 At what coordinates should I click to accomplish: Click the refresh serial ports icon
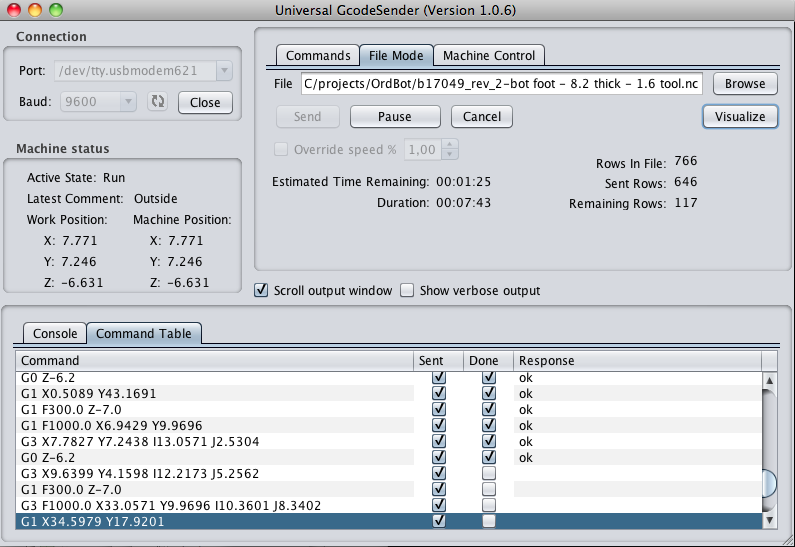pyautogui.click(x=157, y=102)
